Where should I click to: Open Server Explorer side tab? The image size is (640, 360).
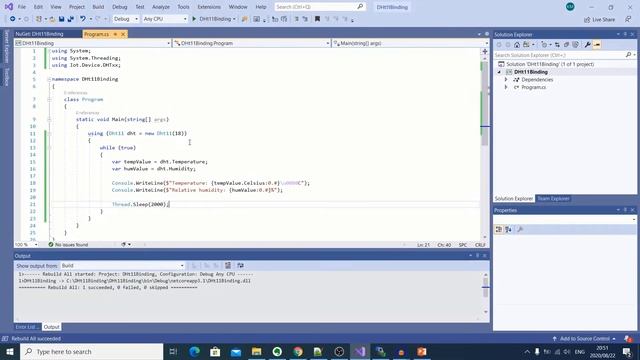[6, 46]
